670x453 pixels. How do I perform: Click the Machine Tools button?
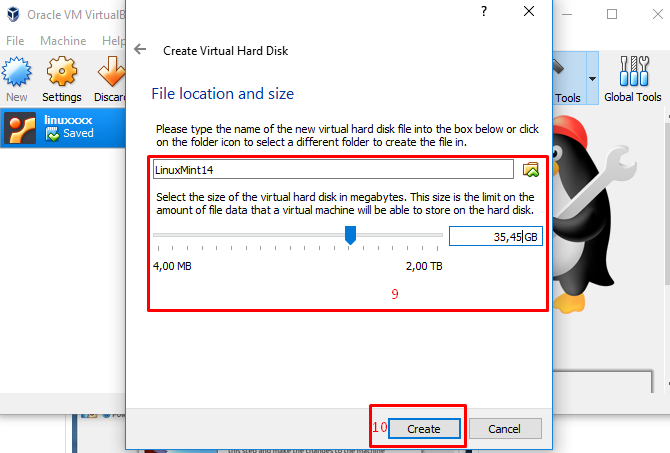coord(569,78)
